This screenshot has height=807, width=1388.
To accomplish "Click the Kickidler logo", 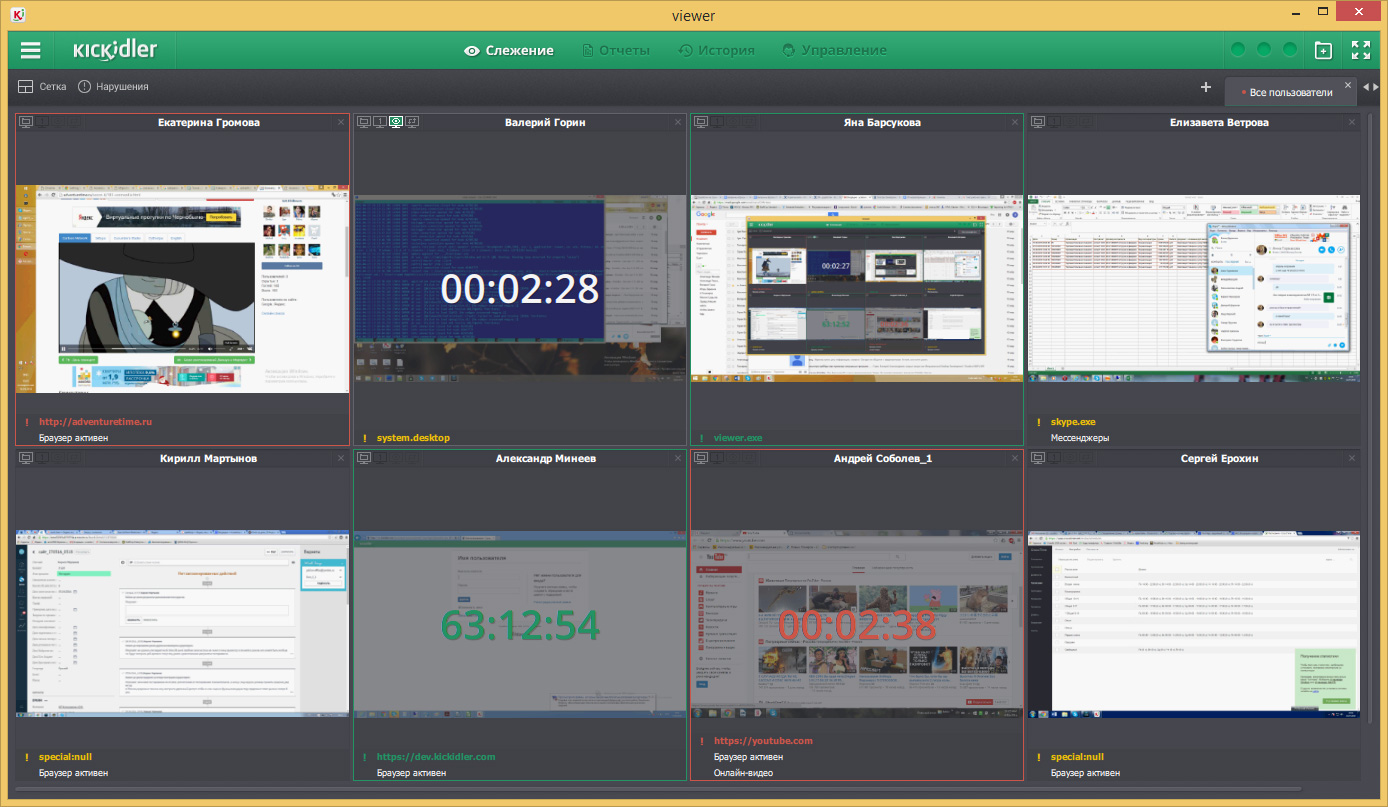I will [115, 50].
